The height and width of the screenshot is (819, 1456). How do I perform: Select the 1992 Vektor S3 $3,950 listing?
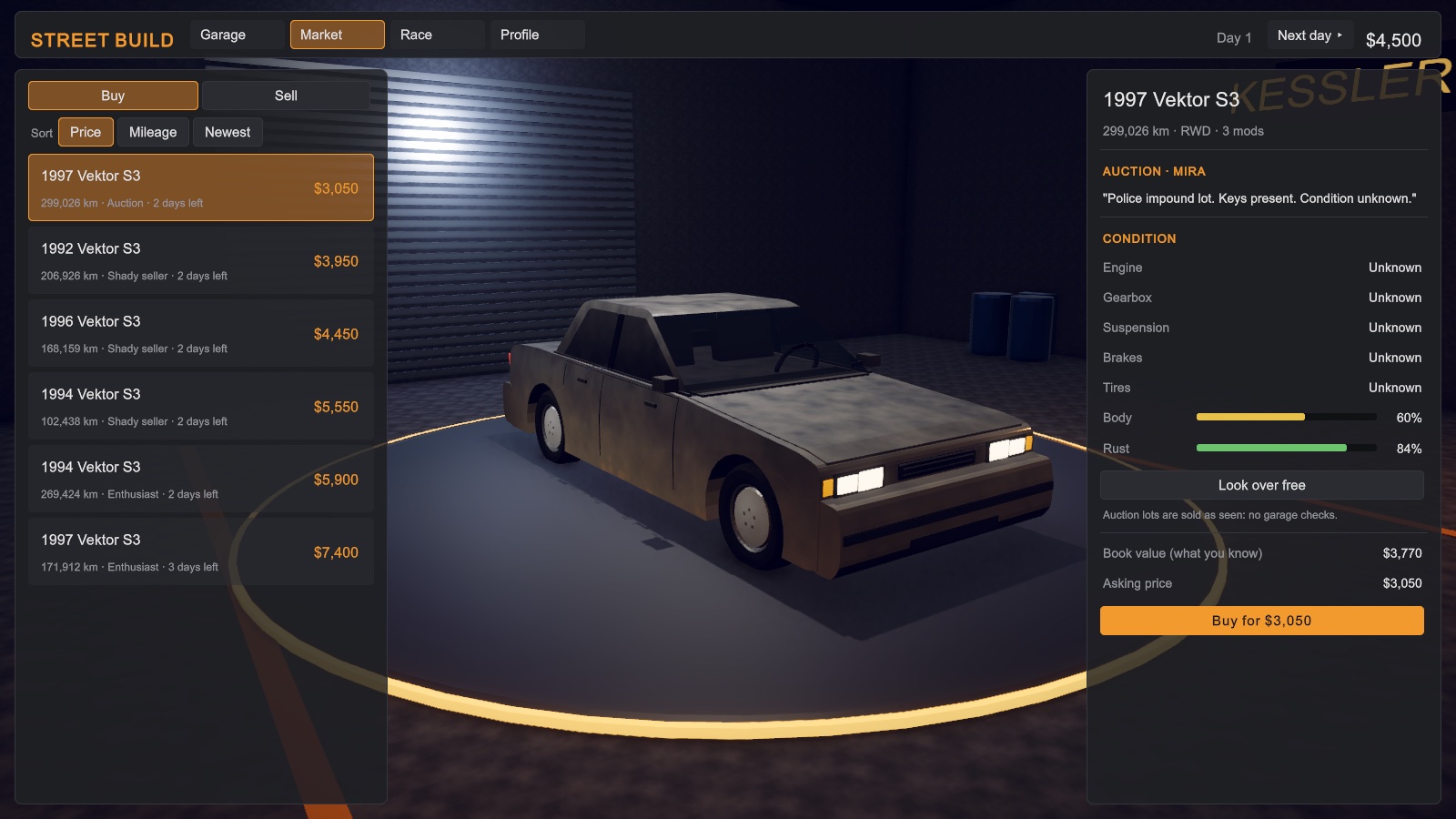click(x=201, y=260)
